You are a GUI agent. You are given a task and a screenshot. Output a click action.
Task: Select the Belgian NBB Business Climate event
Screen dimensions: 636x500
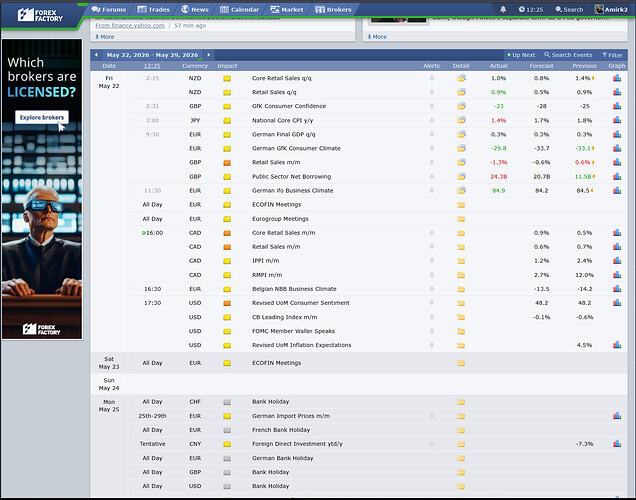(294, 289)
